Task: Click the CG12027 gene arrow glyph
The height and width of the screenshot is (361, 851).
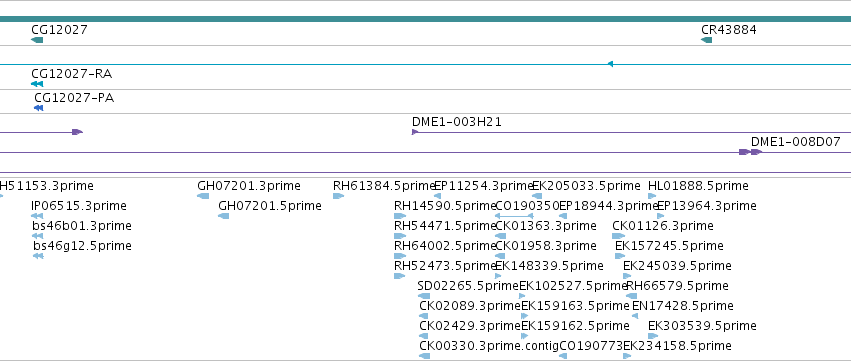Action: (x=37, y=40)
